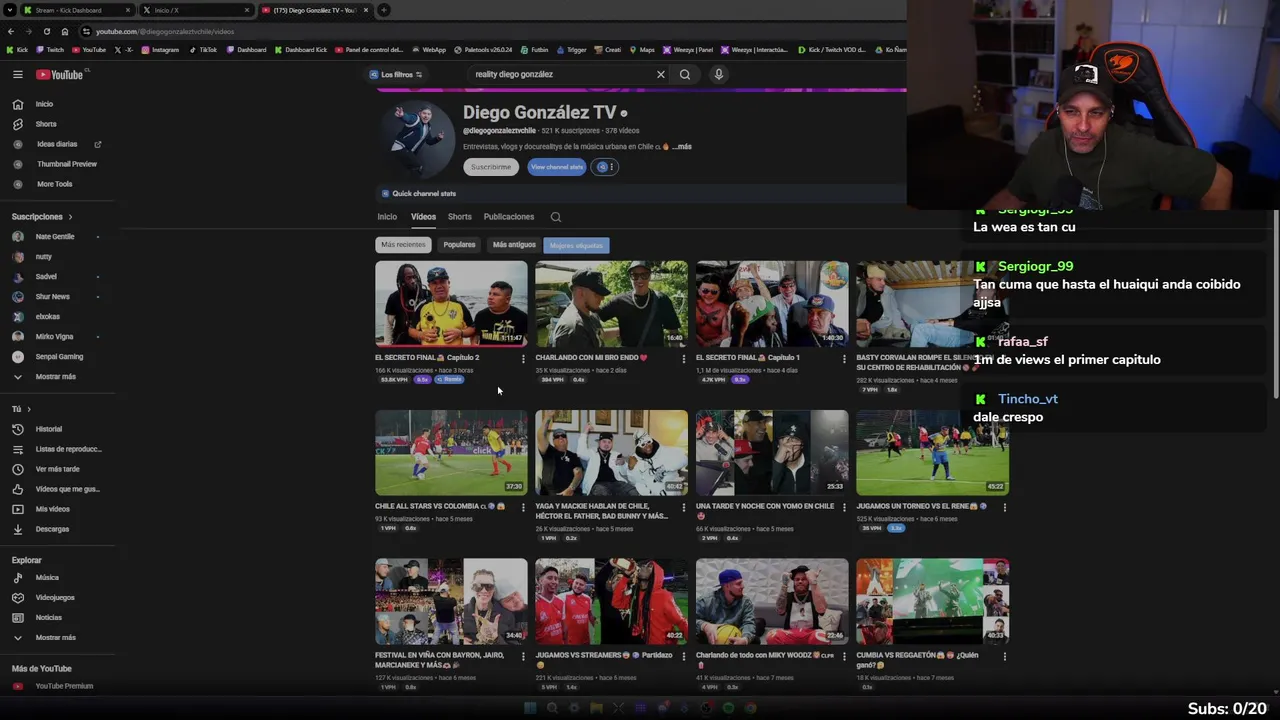The height and width of the screenshot is (720, 1280).
Task: Click the YouTube logo
Action: (61, 75)
